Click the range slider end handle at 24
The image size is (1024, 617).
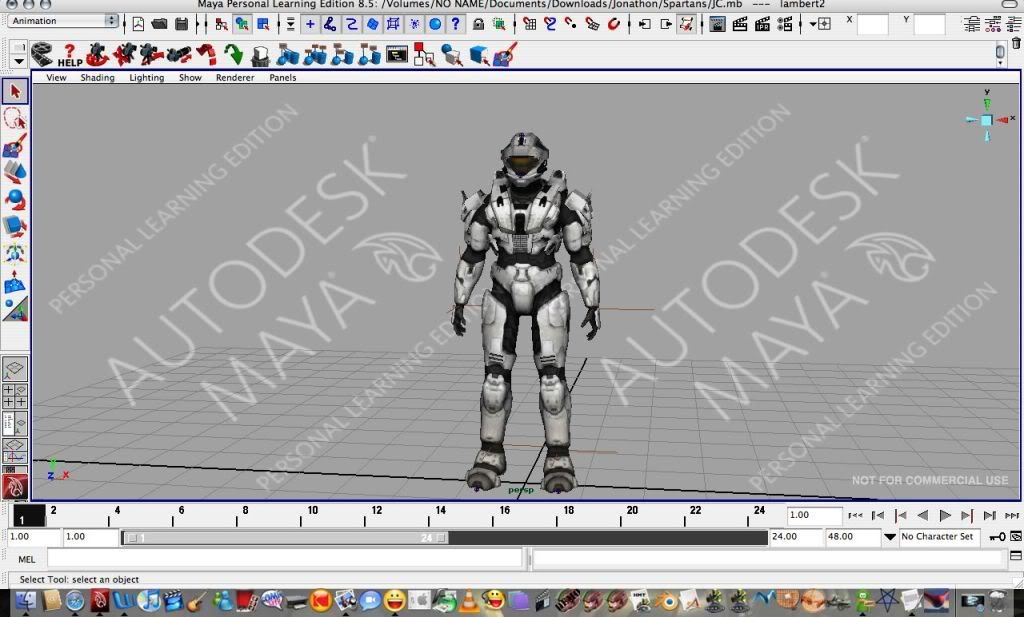pyautogui.click(x=441, y=538)
